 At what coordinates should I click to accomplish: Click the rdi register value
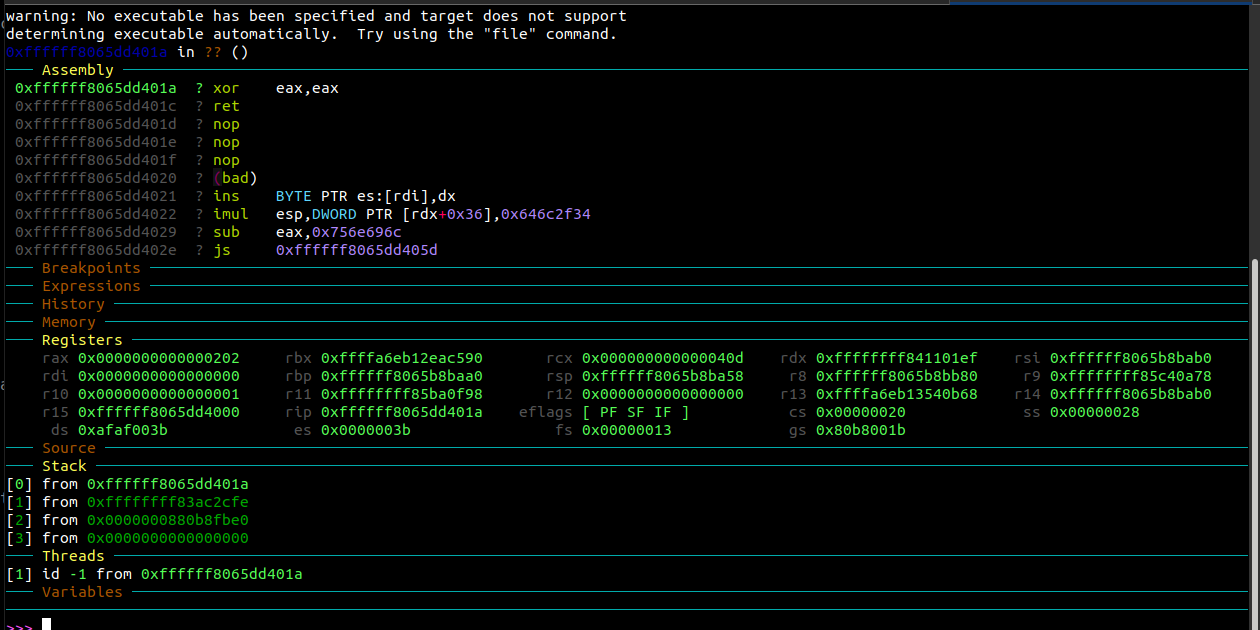(159, 376)
